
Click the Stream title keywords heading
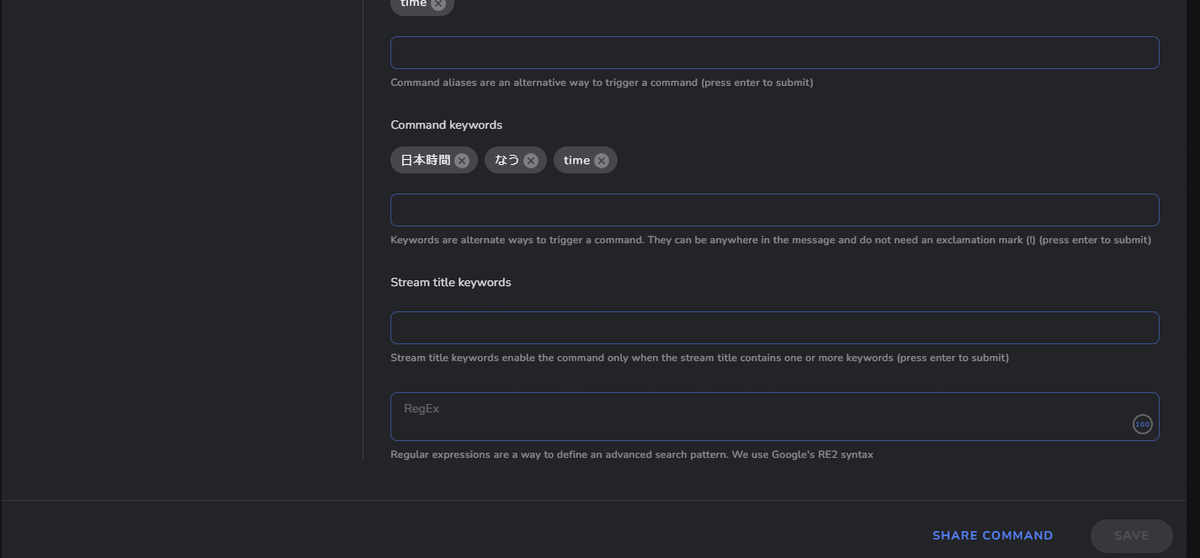coord(450,282)
